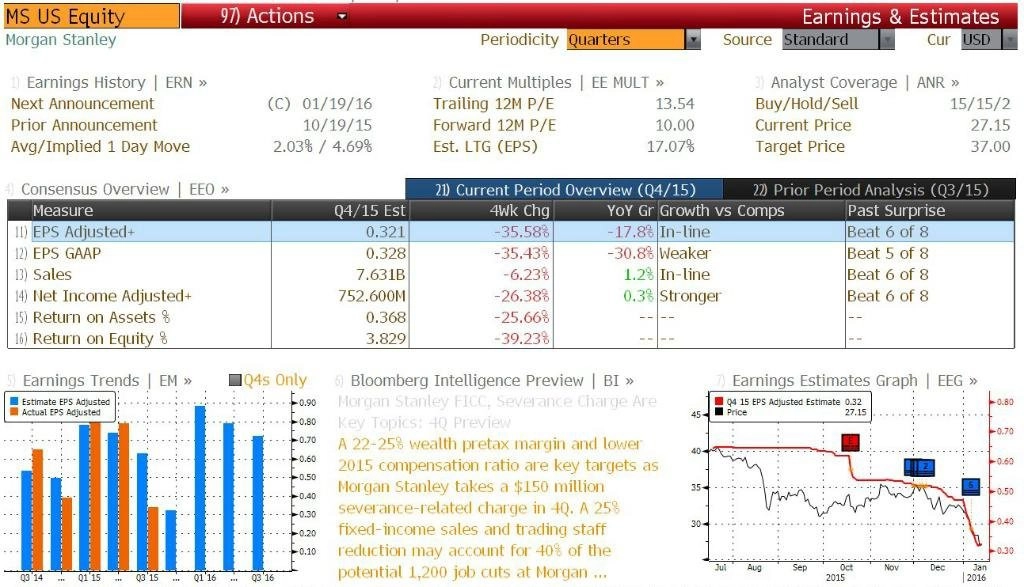Click the Prior Announcement date 10/19/15
This screenshot has height=587, width=1024.
pos(337,125)
